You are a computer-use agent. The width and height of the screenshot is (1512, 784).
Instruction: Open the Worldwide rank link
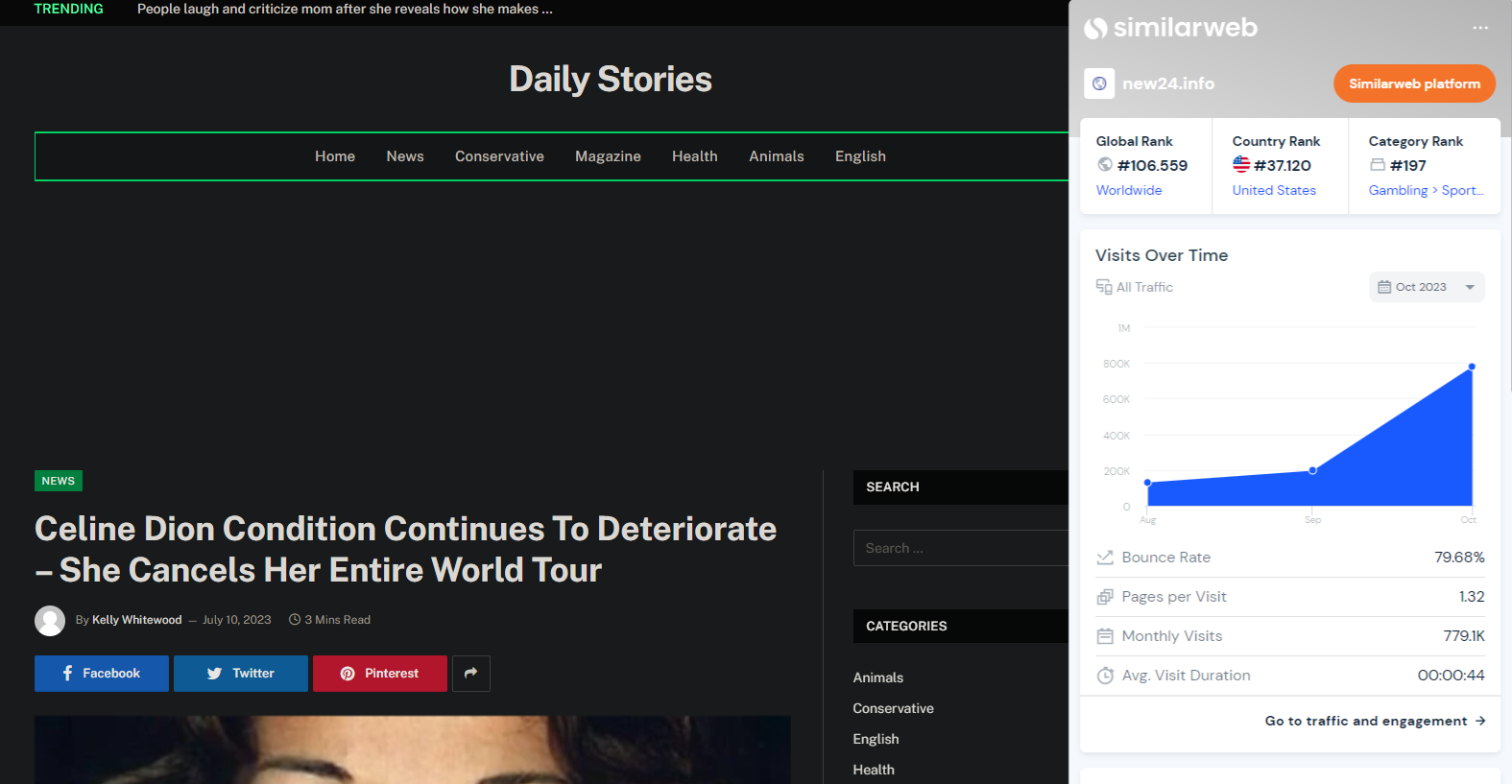pos(1129,190)
